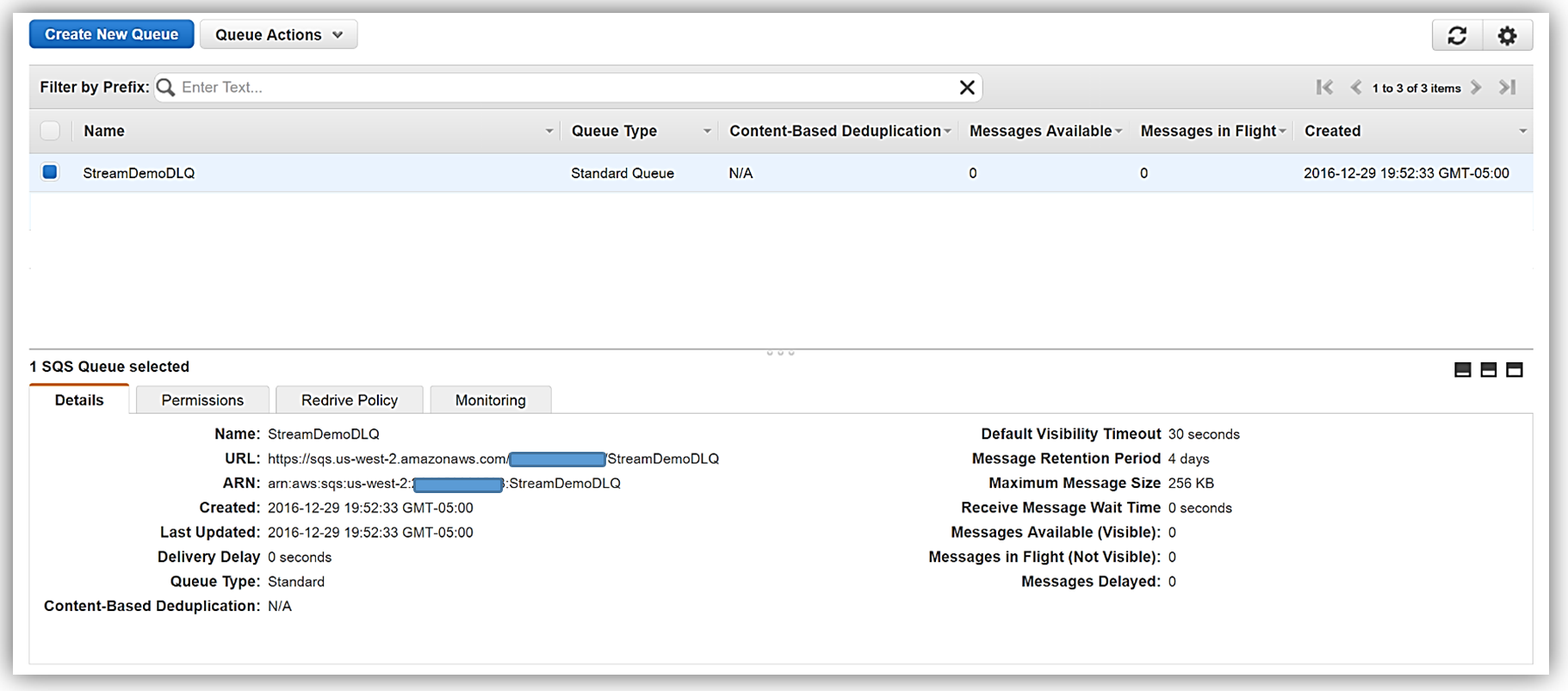Maximize the details pane layout icon
1568x691 pixels.
point(1515,370)
